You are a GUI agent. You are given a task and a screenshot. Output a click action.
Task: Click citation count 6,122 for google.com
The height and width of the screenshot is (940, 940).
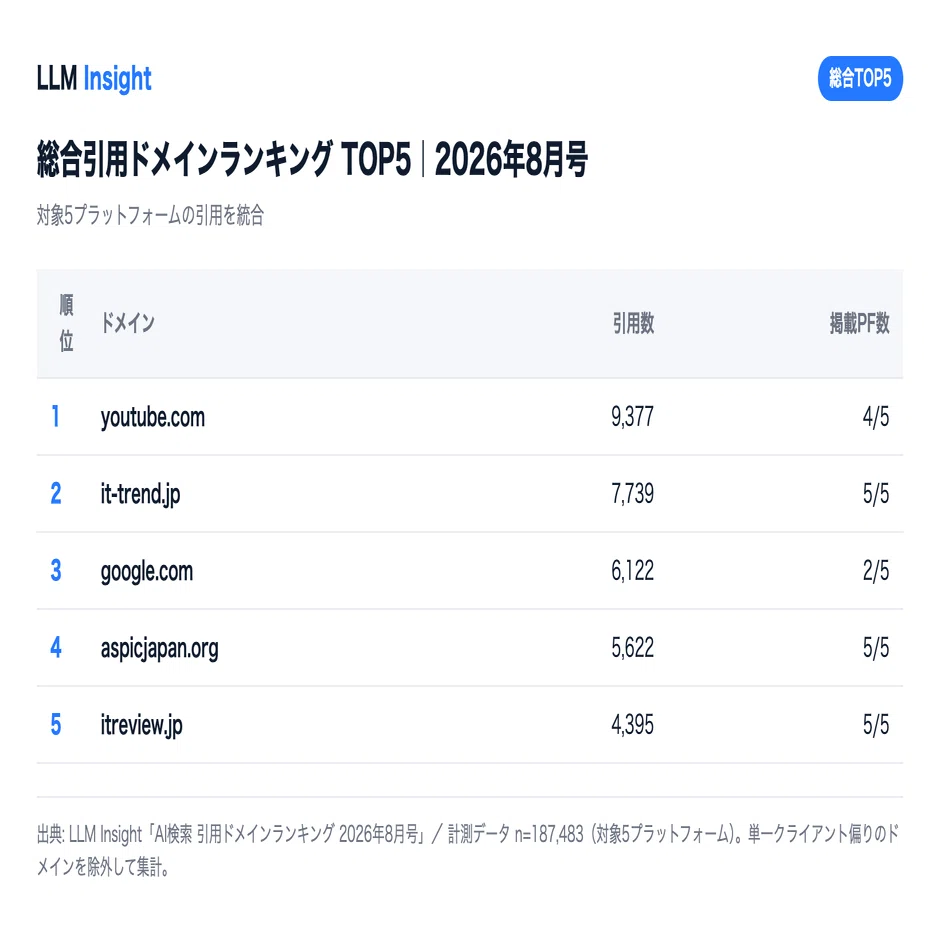coord(632,571)
